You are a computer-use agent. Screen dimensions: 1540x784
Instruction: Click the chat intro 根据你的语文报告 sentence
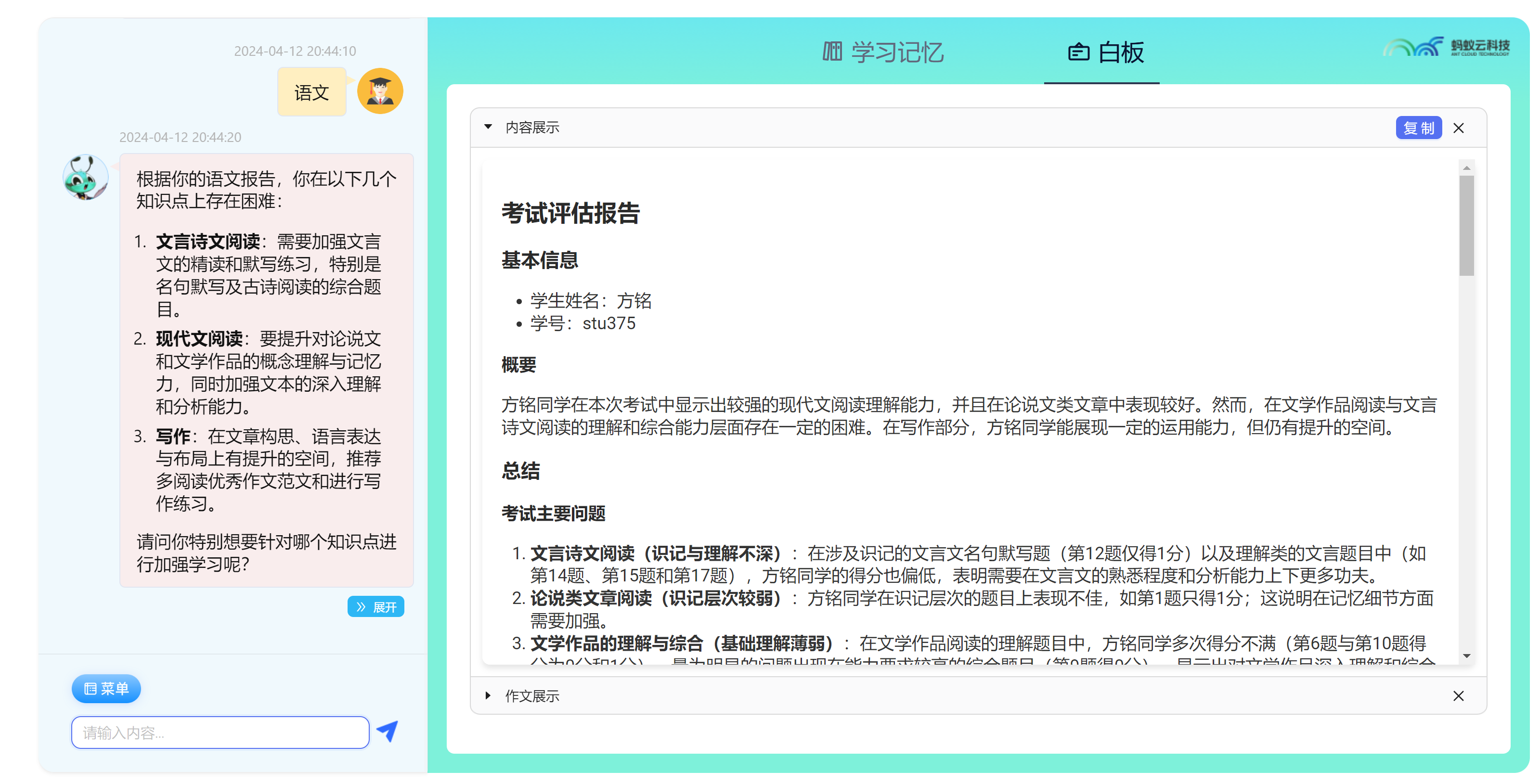(266, 190)
